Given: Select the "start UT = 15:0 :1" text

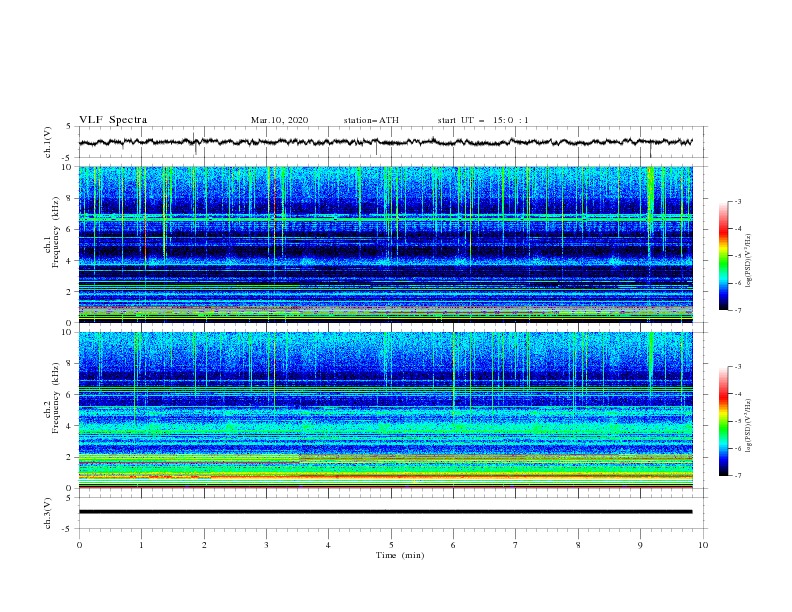Looking at the screenshot, I should tap(483, 120).
